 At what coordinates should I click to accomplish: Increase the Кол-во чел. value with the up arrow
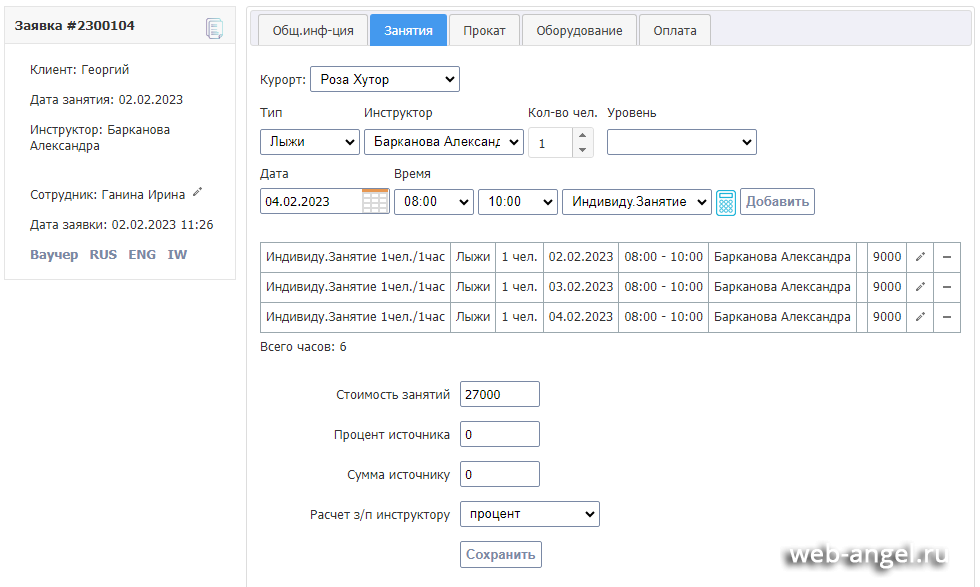(582, 135)
